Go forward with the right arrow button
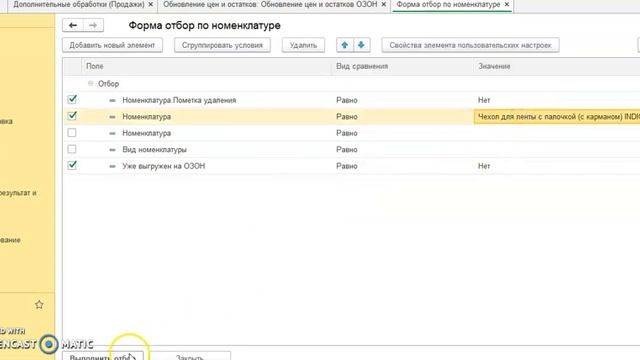This screenshot has height=360, width=640. 93,25
